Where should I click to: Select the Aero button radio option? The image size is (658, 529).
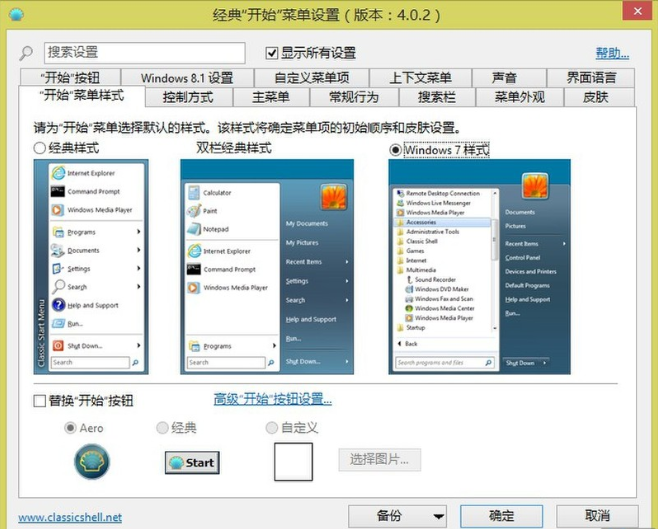pyautogui.click(x=70, y=428)
